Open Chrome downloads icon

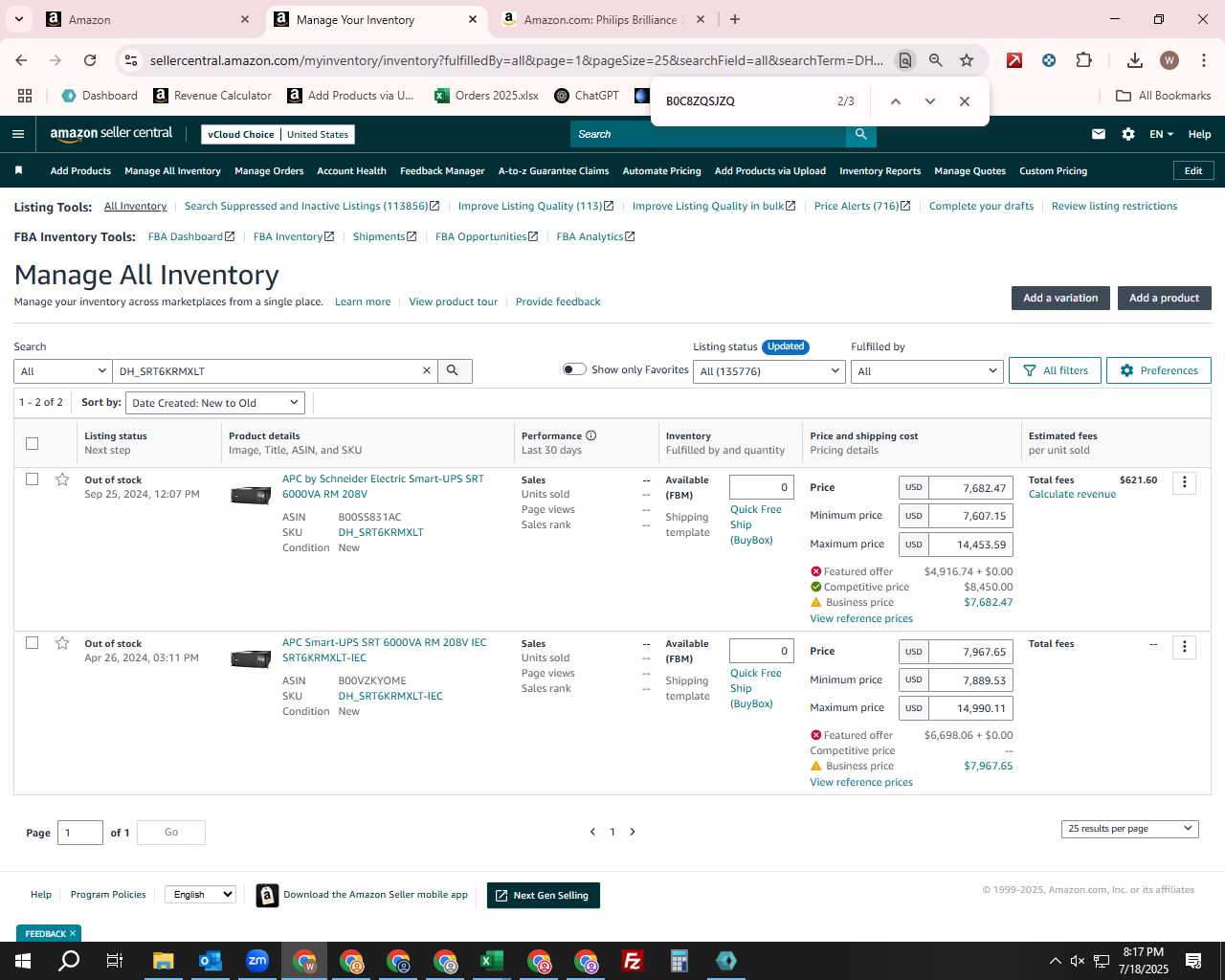[1135, 60]
